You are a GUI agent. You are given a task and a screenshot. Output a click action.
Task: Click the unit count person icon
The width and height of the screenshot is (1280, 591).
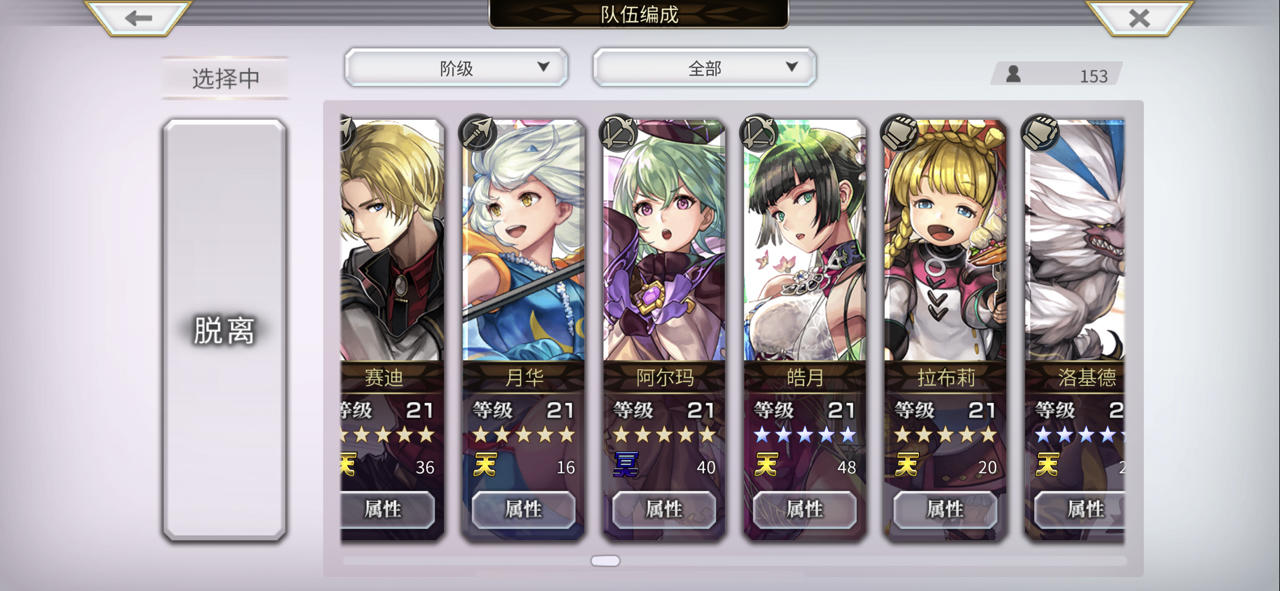[1013, 74]
